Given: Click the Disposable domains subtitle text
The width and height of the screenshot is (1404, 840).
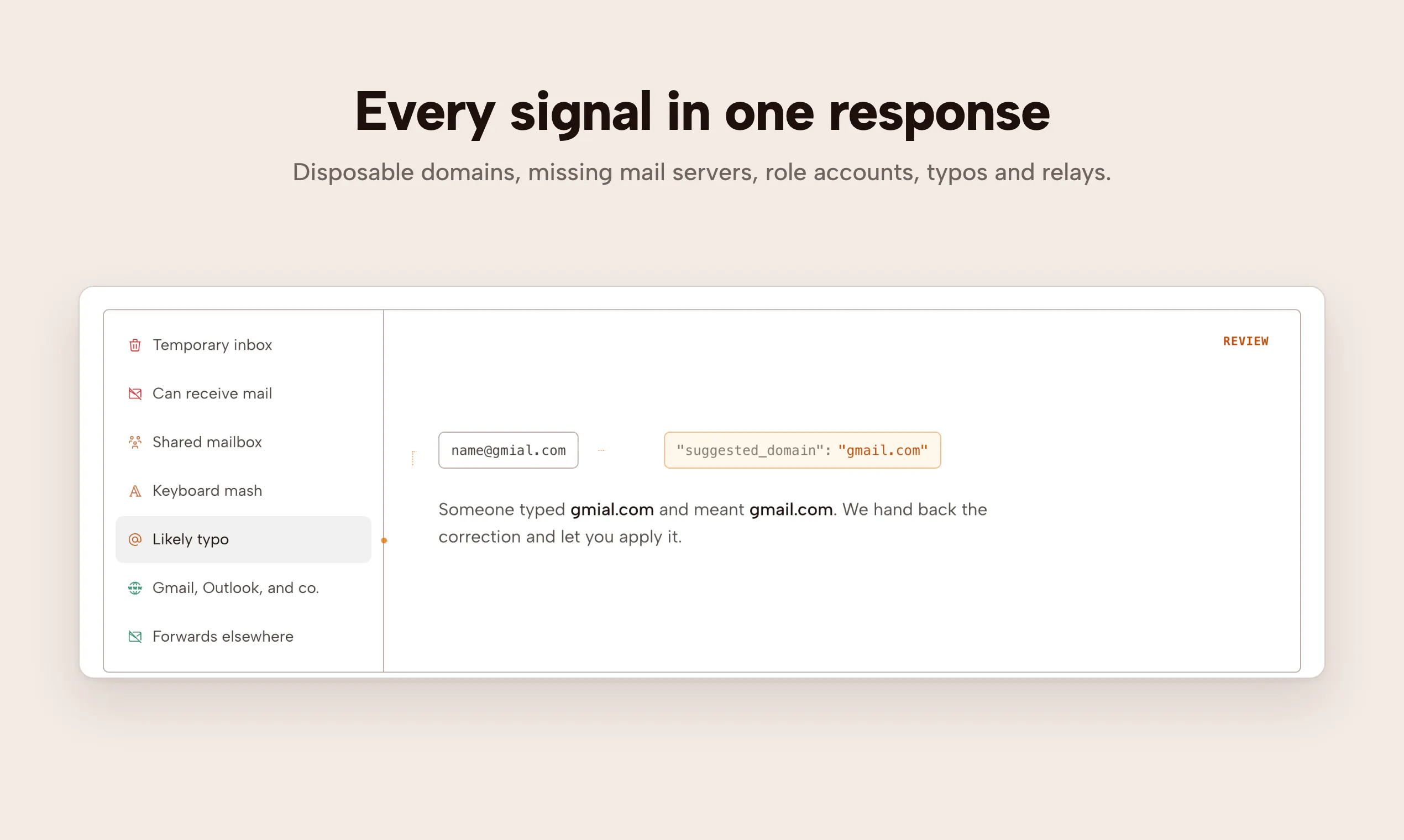Looking at the screenshot, I should 702,172.
